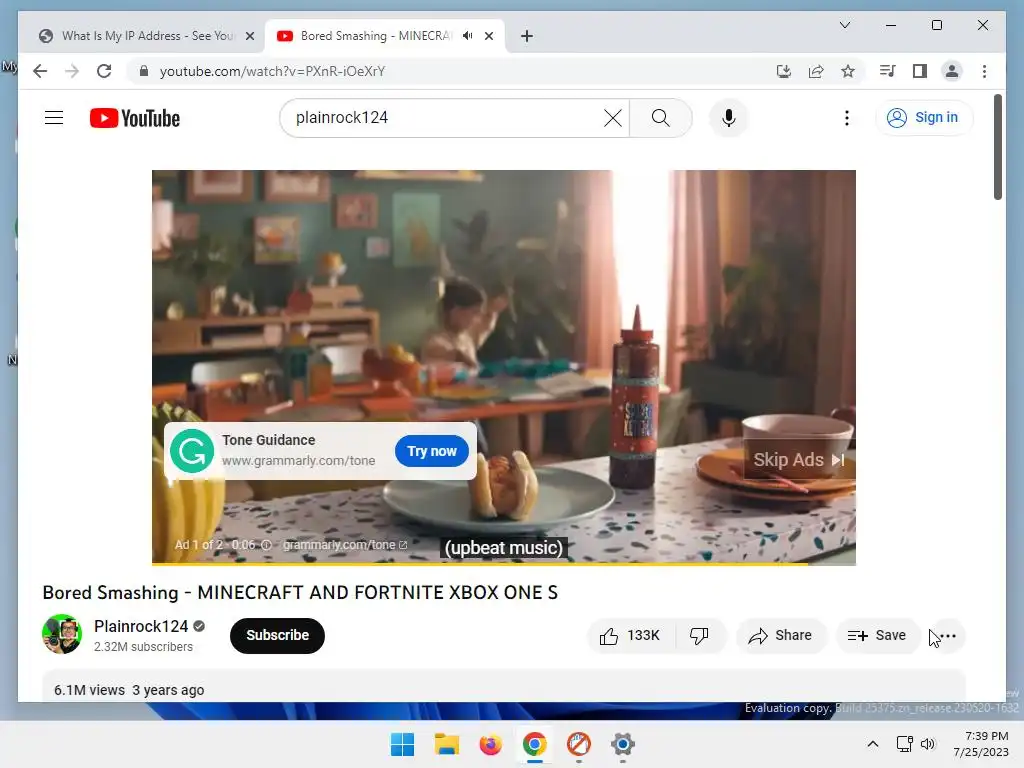Go to YouTube home via logo
The width and height of the screenshot is (1024, 768).
tap(135, 118)
